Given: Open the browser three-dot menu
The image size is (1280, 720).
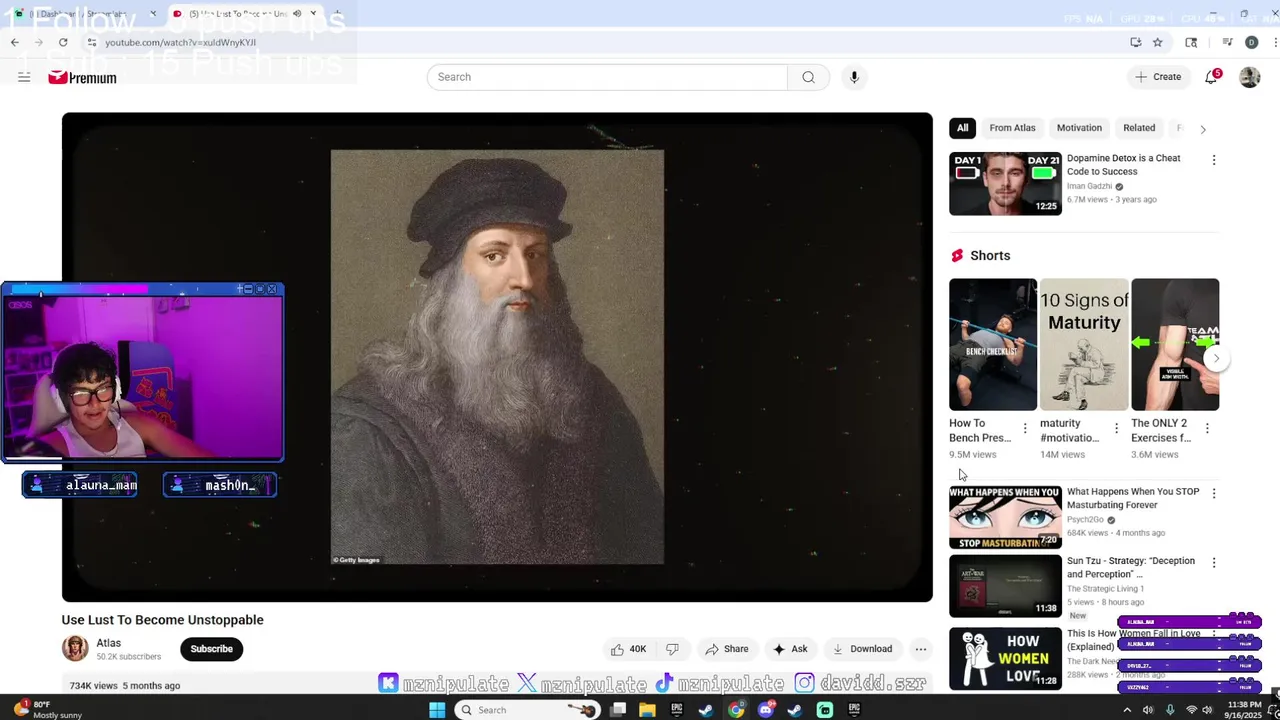Looking at the screenshot, I should click(x=1276, y=42).
